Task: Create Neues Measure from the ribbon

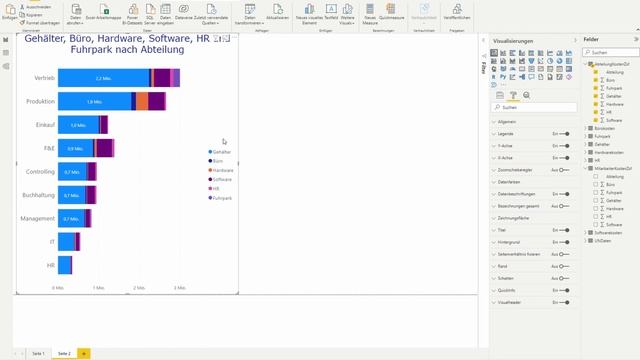Action: 370,14
